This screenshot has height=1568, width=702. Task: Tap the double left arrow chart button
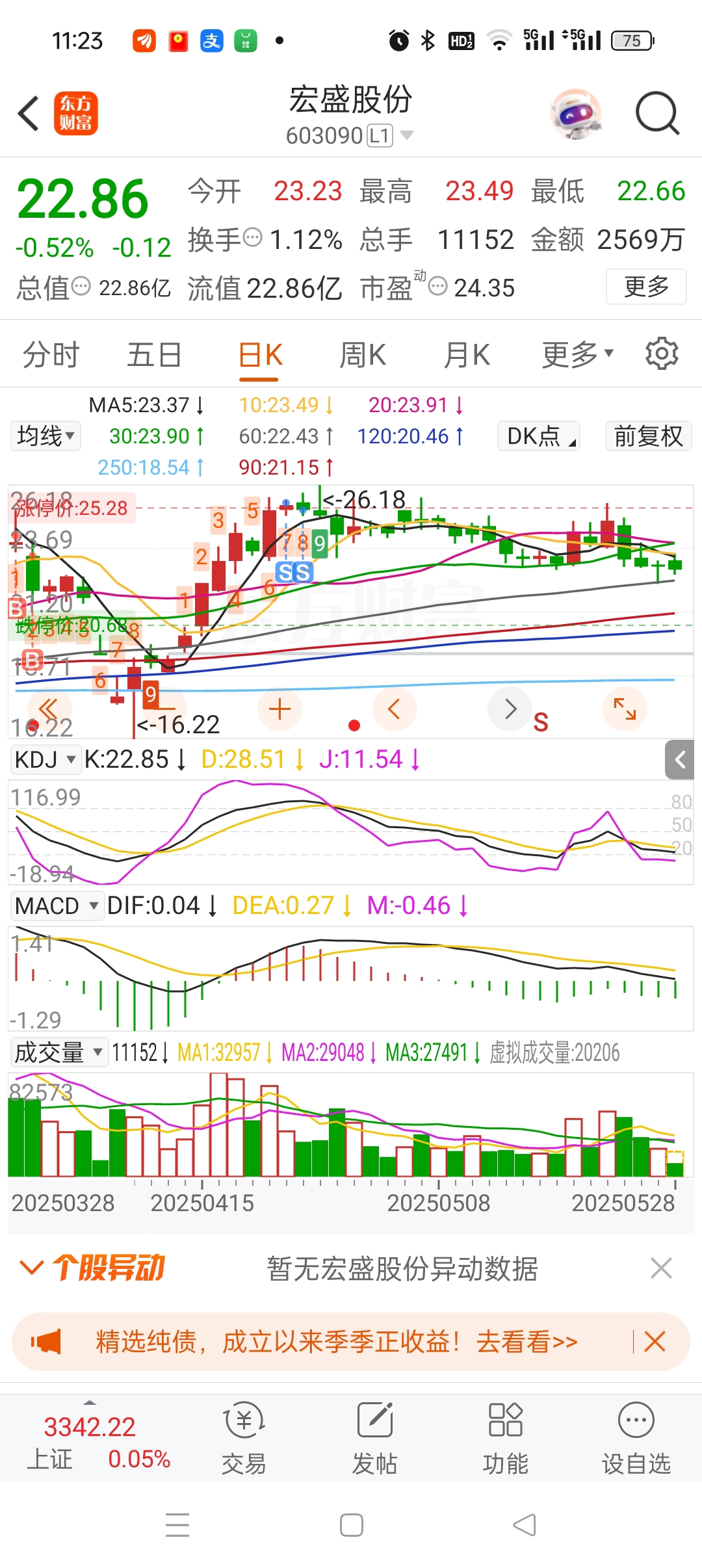pyautogui.click(x=49, y=709)
